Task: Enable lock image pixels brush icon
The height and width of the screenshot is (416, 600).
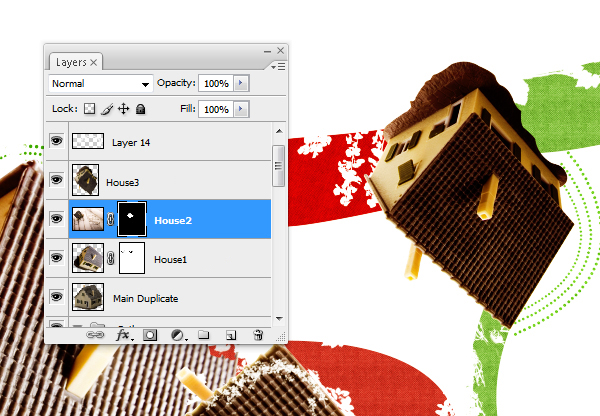Action: point(107,109)
